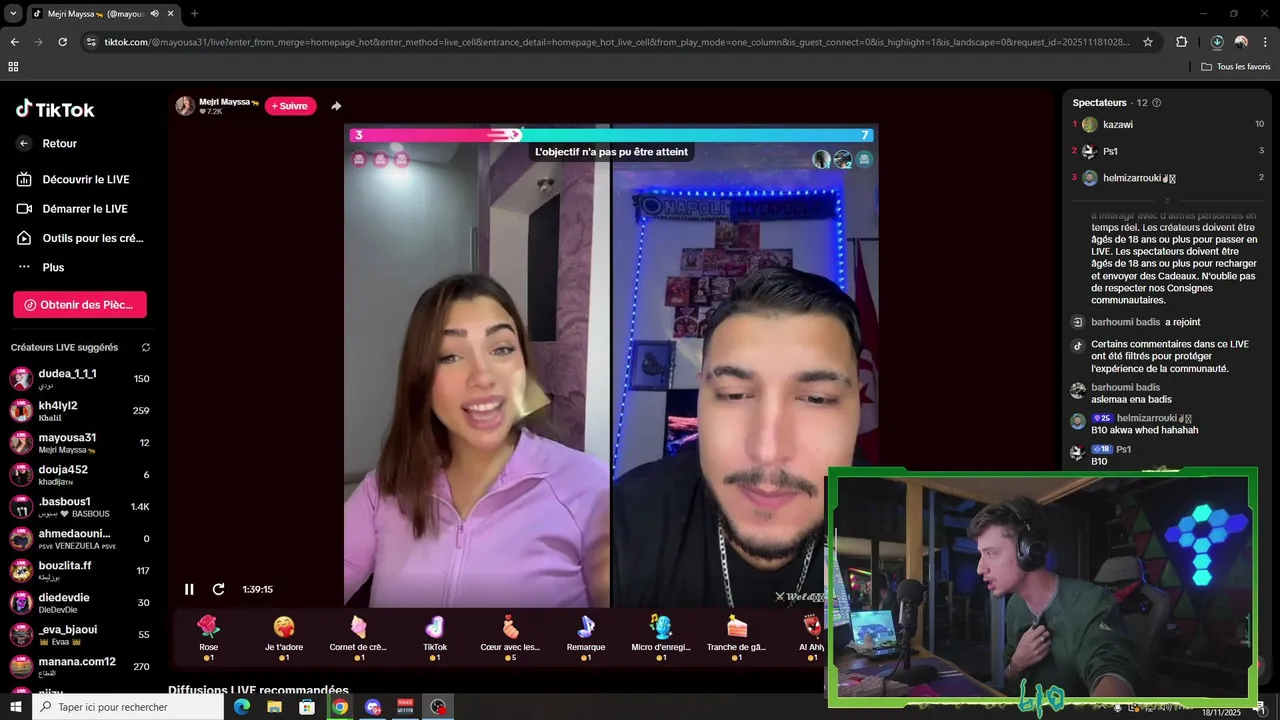Go back with the Retour button

[47, 144]
